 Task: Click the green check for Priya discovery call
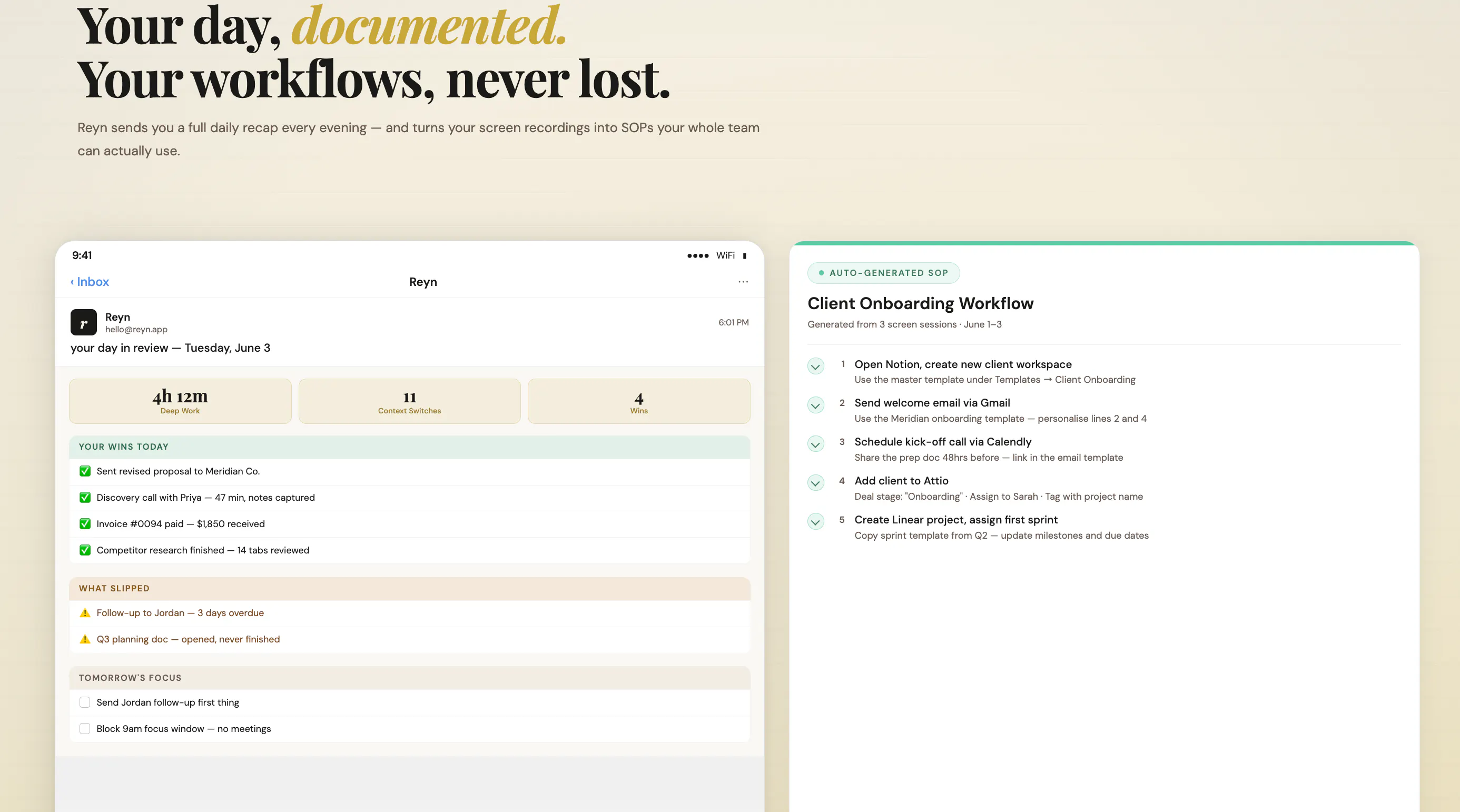click(85, 498)
